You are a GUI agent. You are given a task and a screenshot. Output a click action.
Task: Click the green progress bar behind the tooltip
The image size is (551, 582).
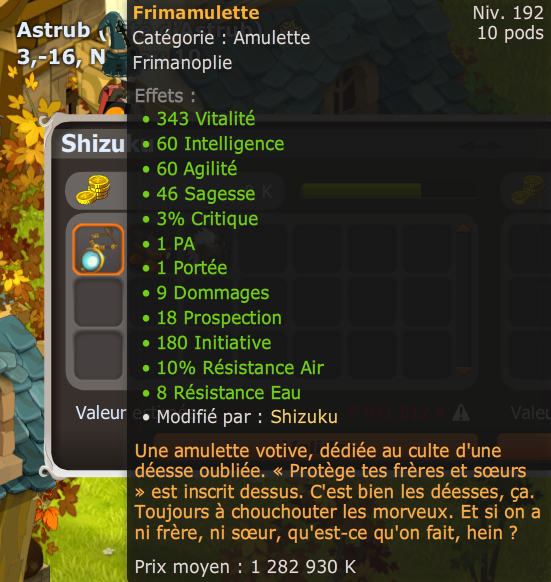[361, 190]
